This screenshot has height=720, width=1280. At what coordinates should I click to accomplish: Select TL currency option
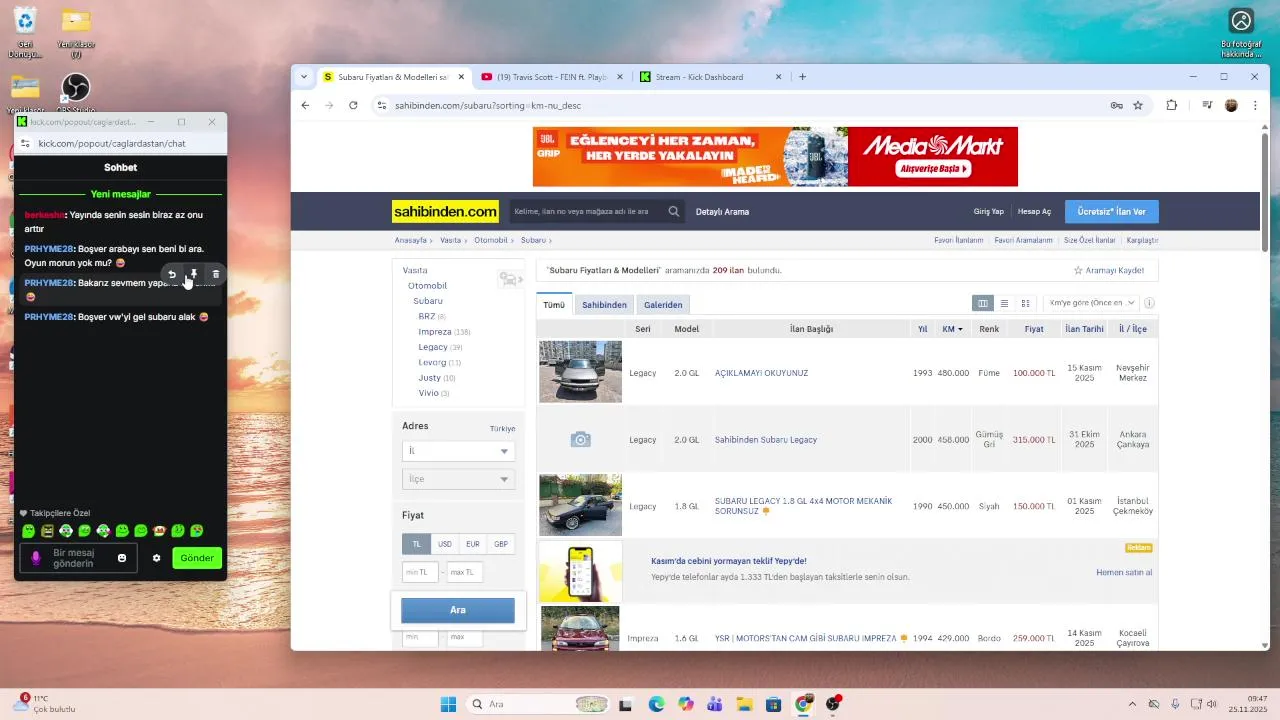click(416, 544)
